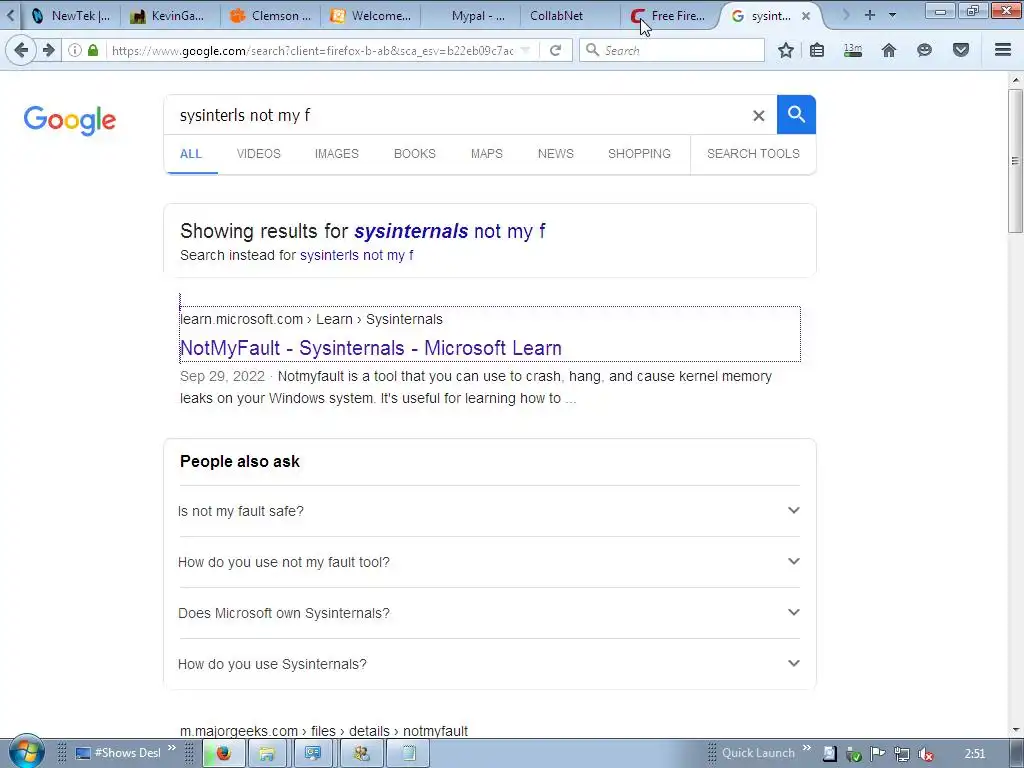This screenshot has height=768, width=1024.
Task: Switch to the Clemson tab
Action: (270, 16)
